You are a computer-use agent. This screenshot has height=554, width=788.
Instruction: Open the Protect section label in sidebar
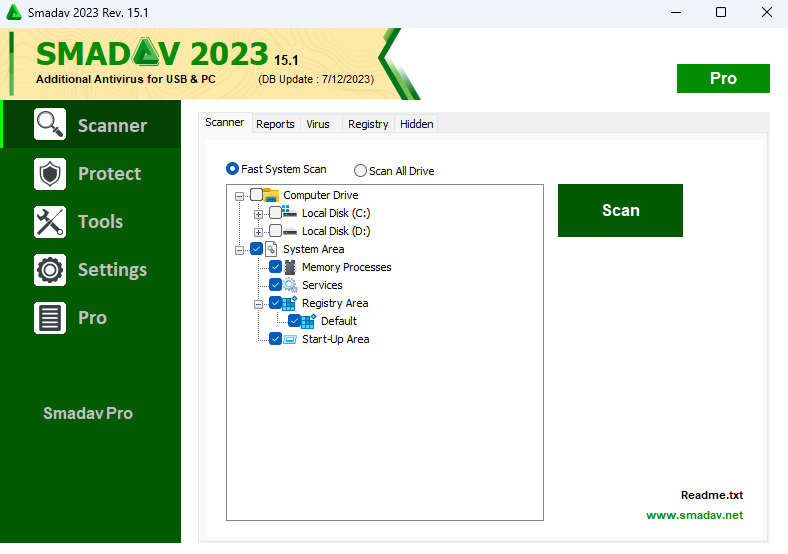pyautogui.click(x=110, y=174)
